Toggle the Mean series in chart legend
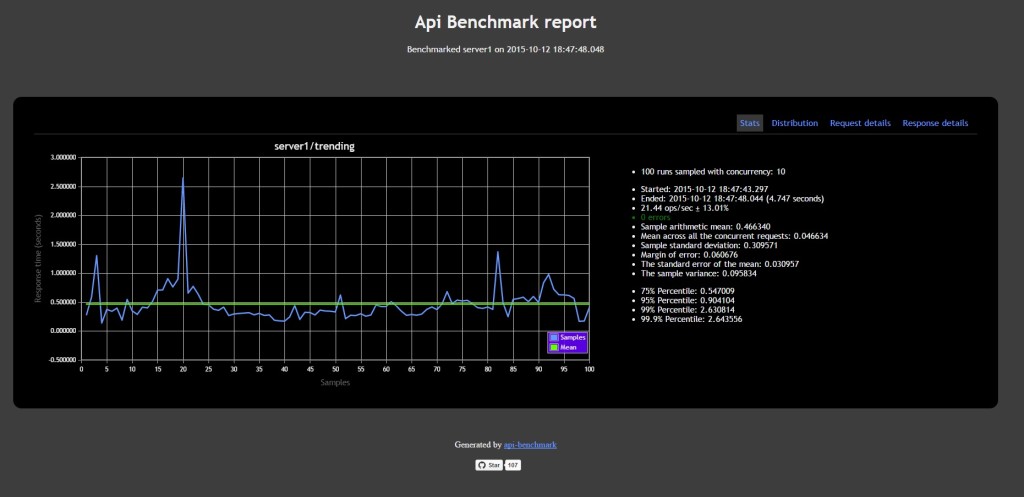This screenshot has width=1024, height=497. [564, 347]
